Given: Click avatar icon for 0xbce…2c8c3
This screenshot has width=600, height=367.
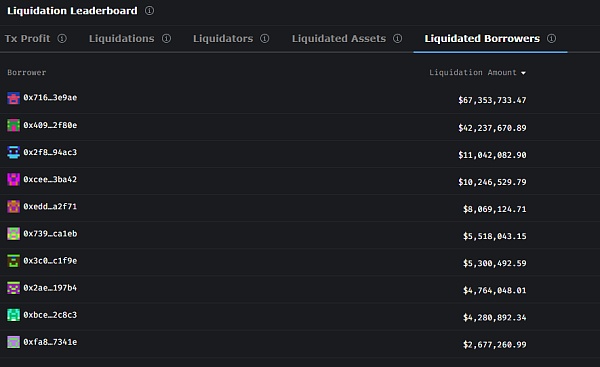Looking at the screenshot, I should coord(13,315).
